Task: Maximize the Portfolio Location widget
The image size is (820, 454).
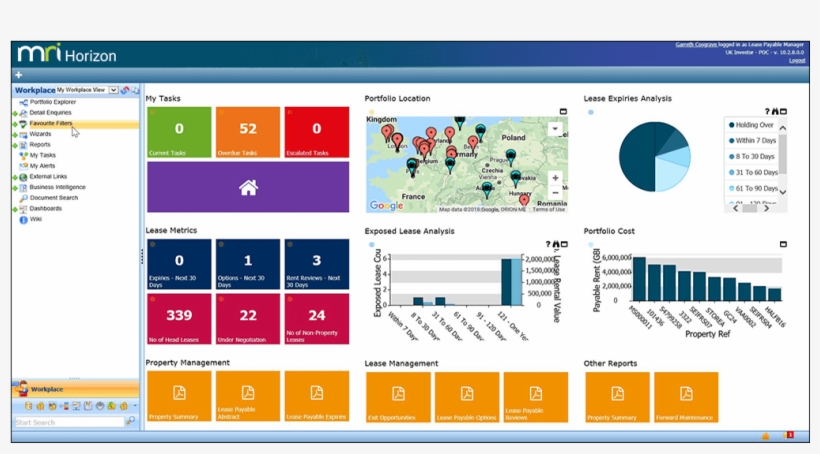Action: 563,111
